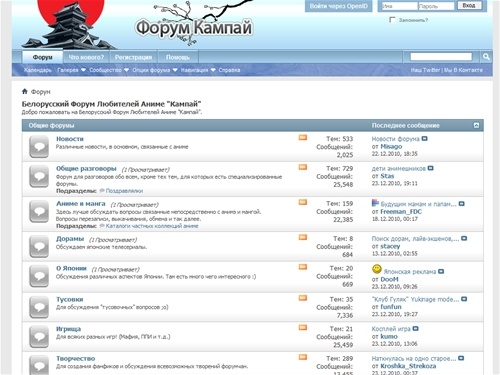This screenshot has height=375, width=500.
Task: Click the home icon in breadcrumb
Action: click(x=25, y=91)
